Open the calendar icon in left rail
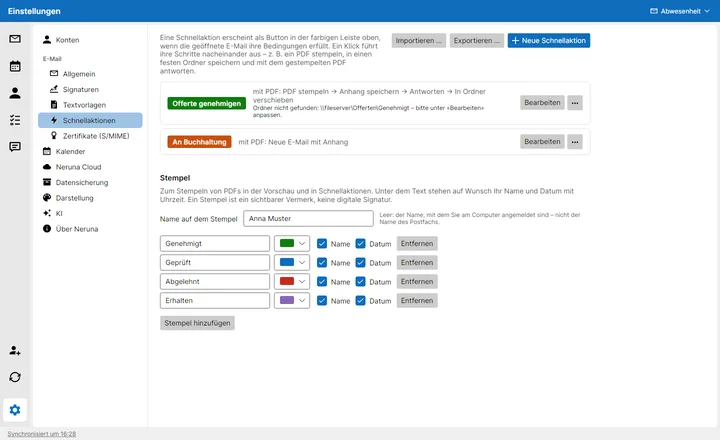This screenshot has width=720, height=440. point(15,66)
